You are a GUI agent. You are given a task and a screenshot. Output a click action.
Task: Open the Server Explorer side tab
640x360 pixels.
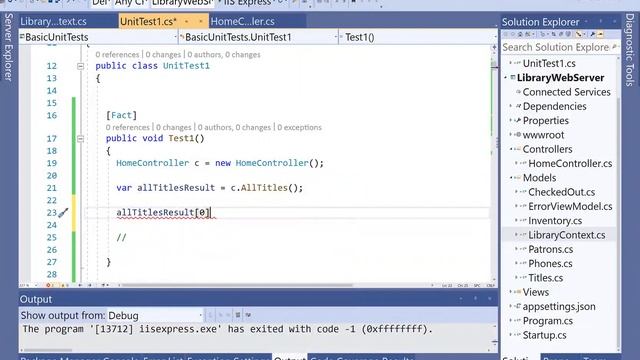point(8,47)
